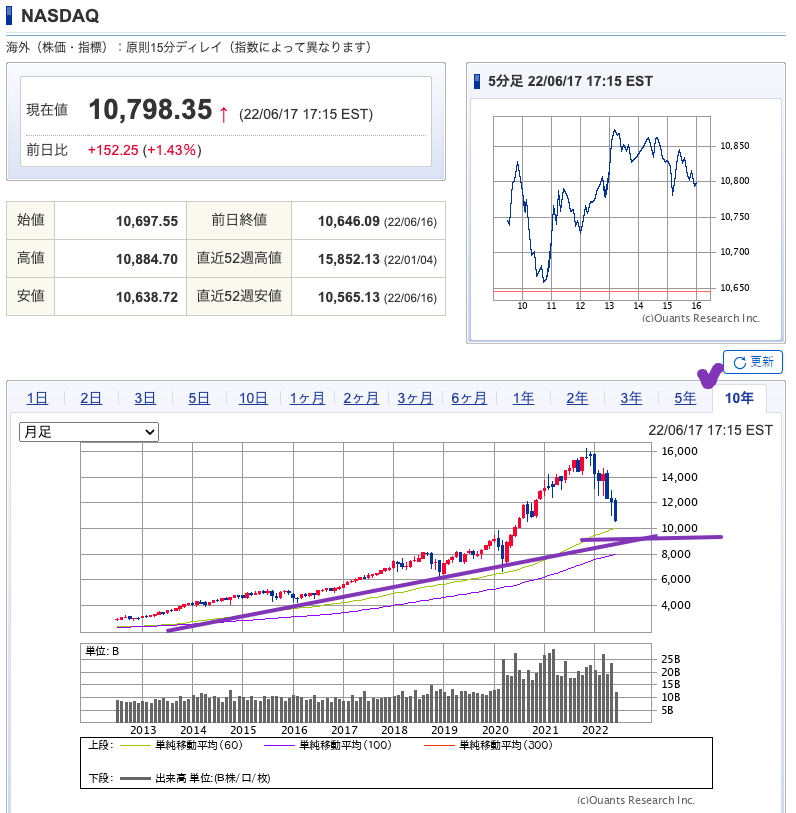Click the 始値 value 10,697.55
This screenshot has height=813, width=796.
147,221
